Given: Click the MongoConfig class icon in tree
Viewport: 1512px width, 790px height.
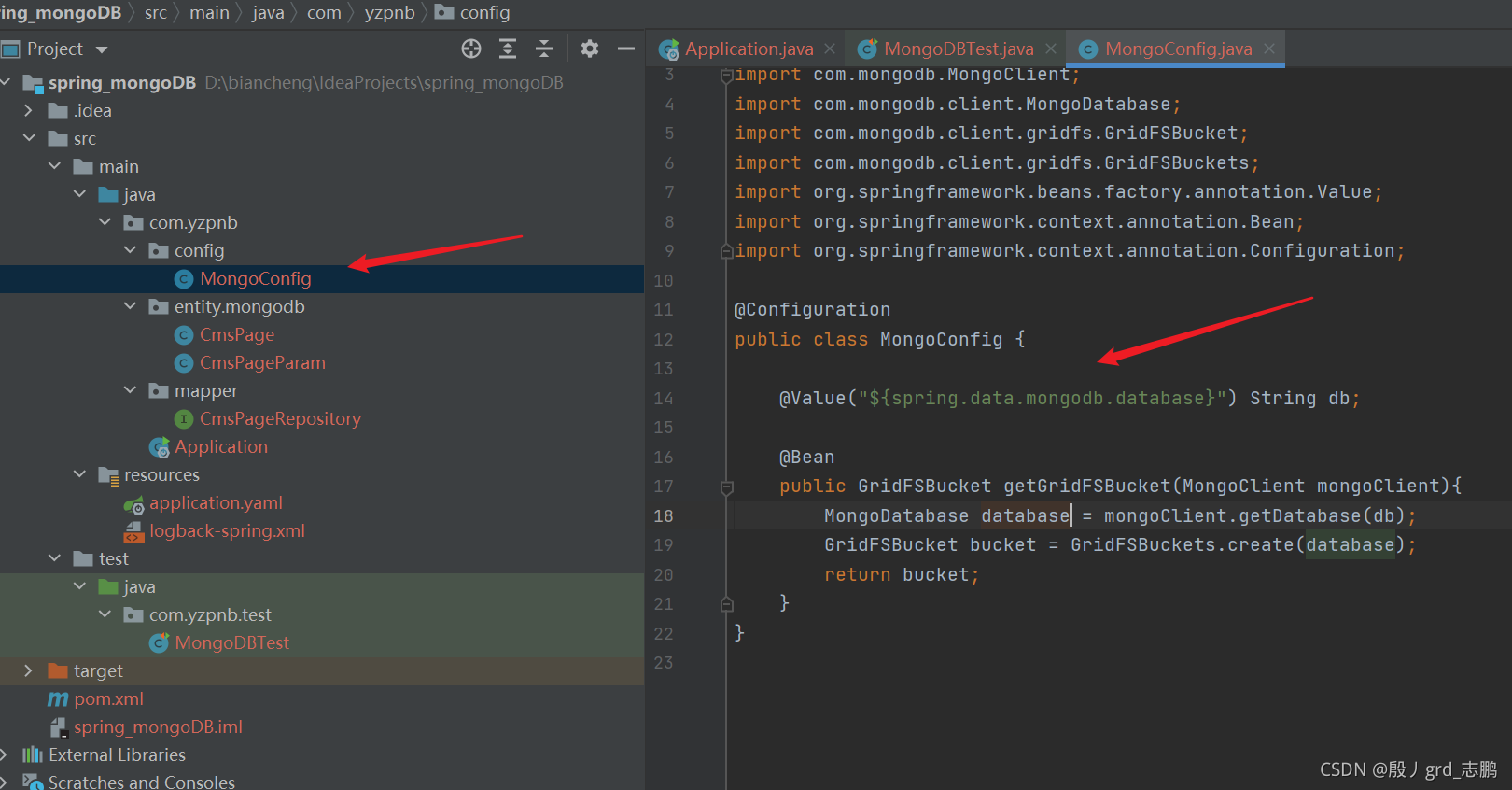Looking at the screenshot, I should click(x=184, y=279).
